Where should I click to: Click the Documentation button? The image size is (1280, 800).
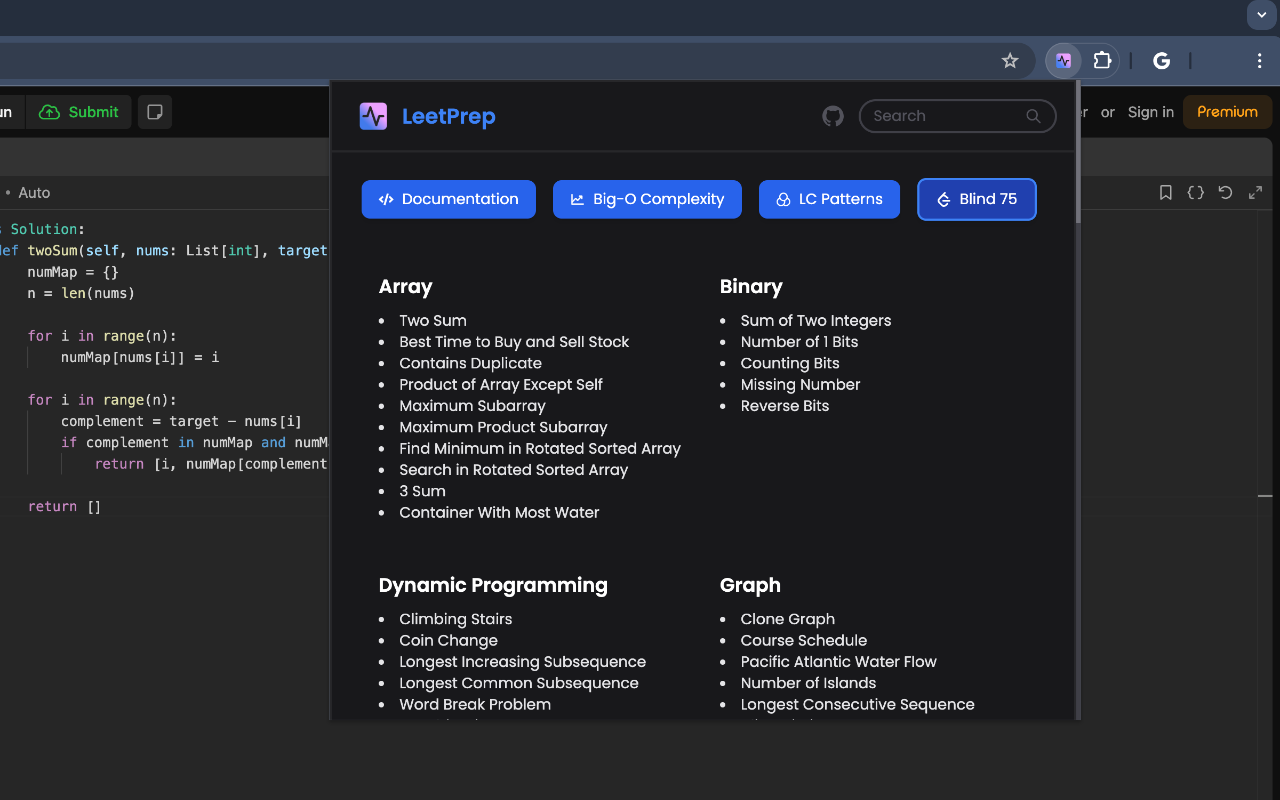coord(448,199)
